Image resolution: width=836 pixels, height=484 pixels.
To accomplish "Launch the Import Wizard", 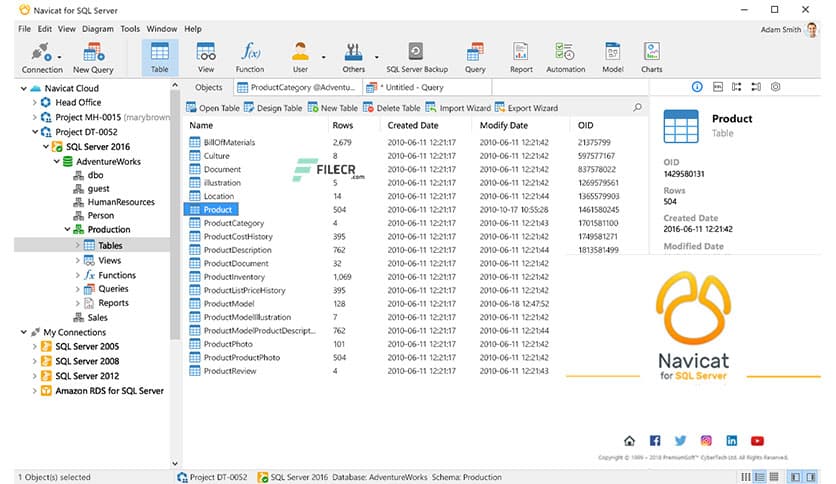I will pos(458,108).
